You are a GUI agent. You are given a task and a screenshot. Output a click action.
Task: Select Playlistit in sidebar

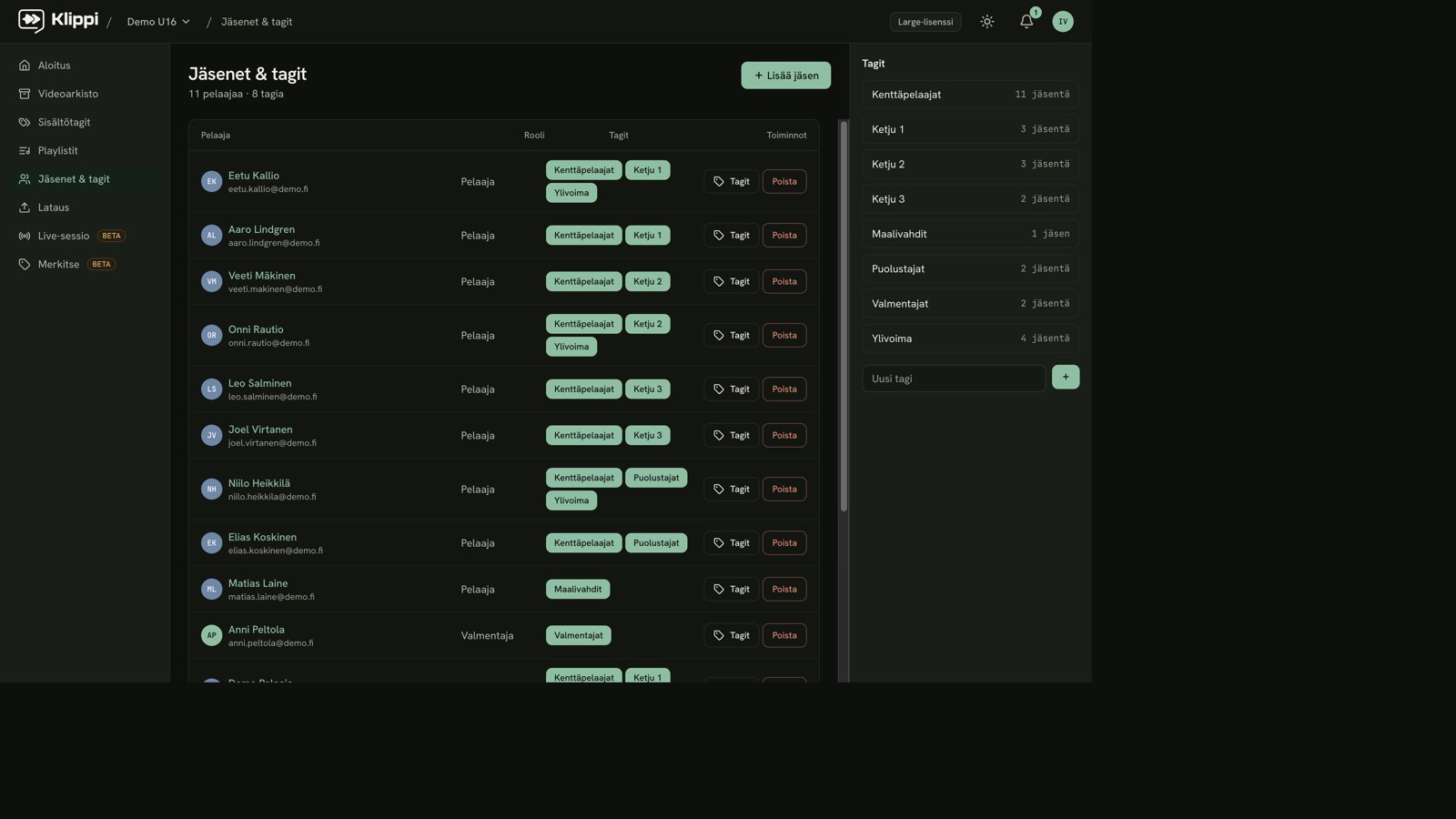tap(85, 151)
